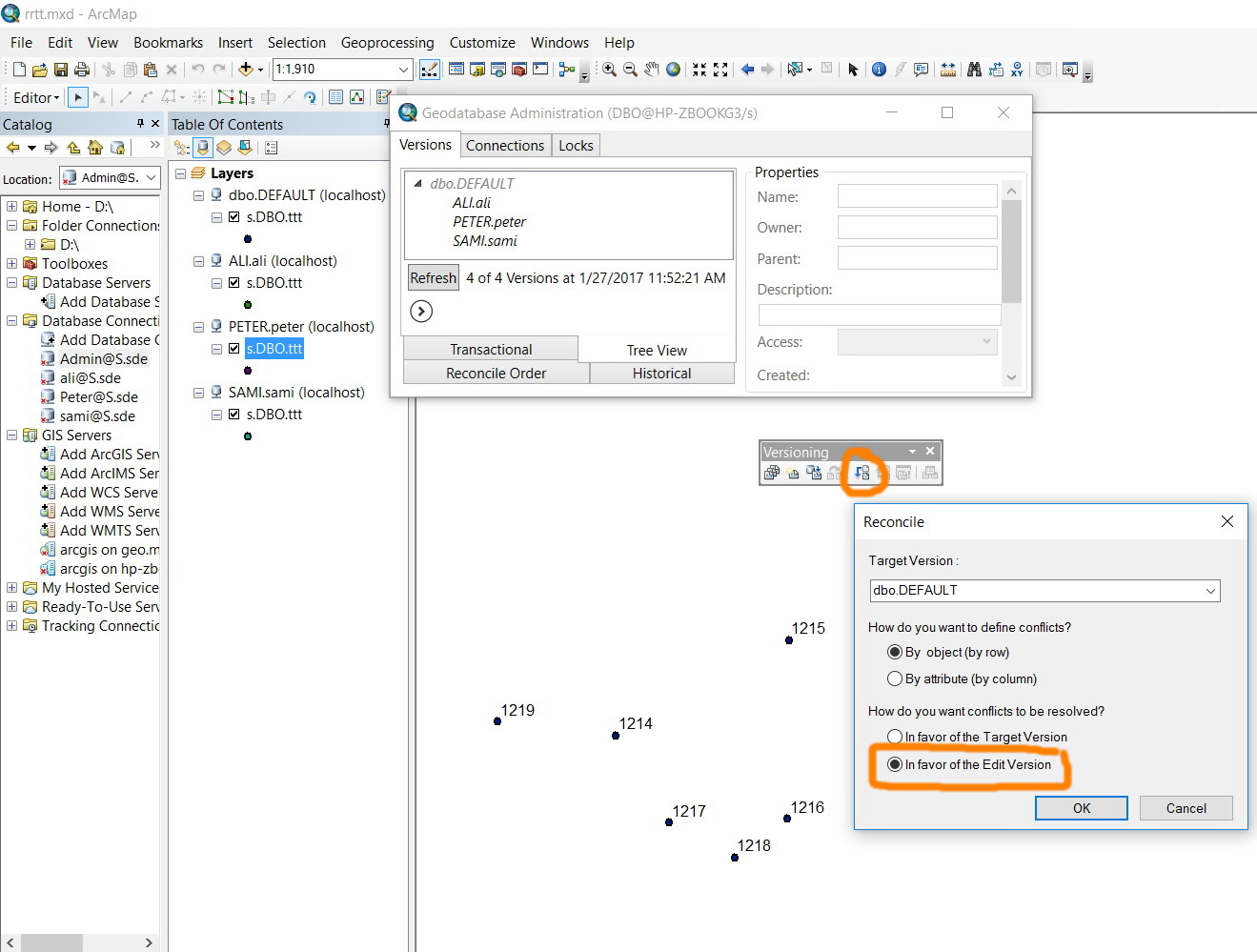Image resolution: width=1257 pixels, height=952 pixels.
Task: Click Create New Version icon on the Versioning toolbar
Action: (x=794, y=473)
